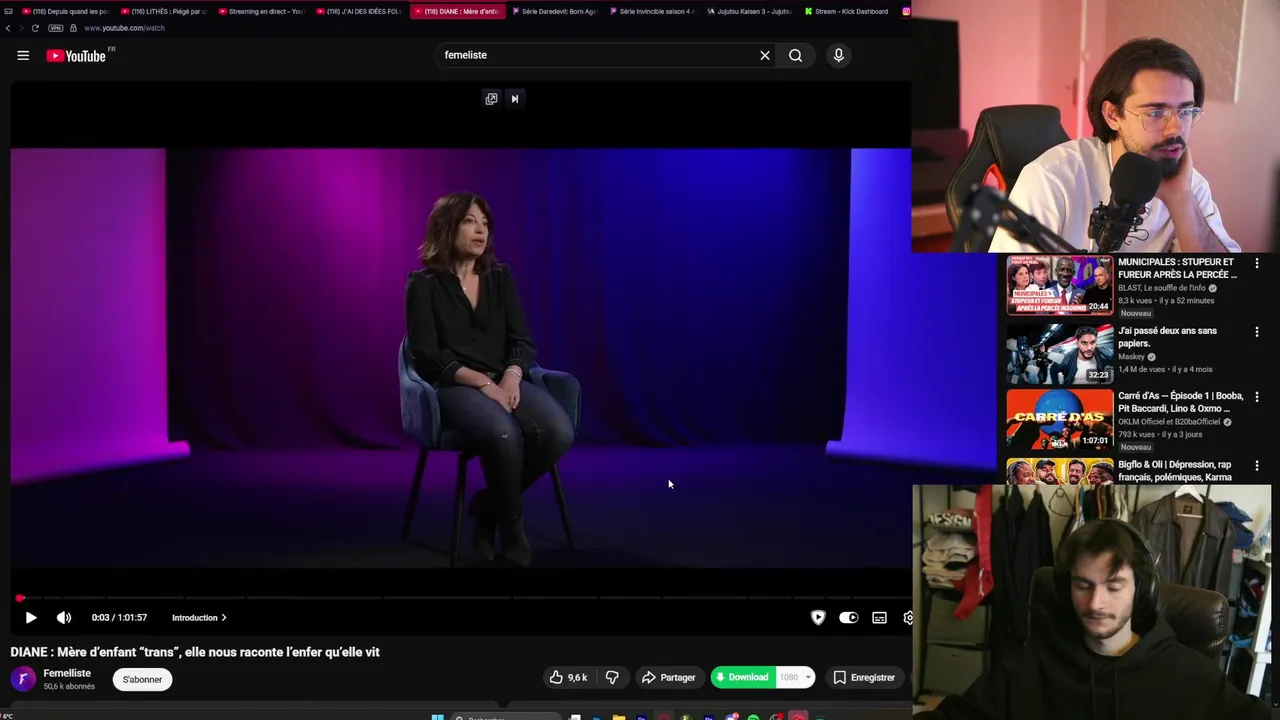Toggle subtitles in the player
Image resolution: width=1280 pixels, height=720 pixels.
[879, 618]
